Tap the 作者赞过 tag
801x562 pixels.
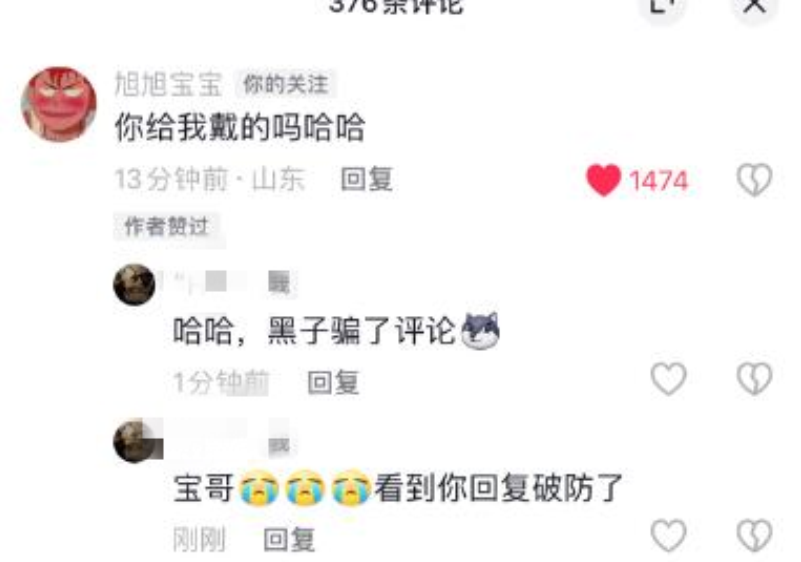167,226
